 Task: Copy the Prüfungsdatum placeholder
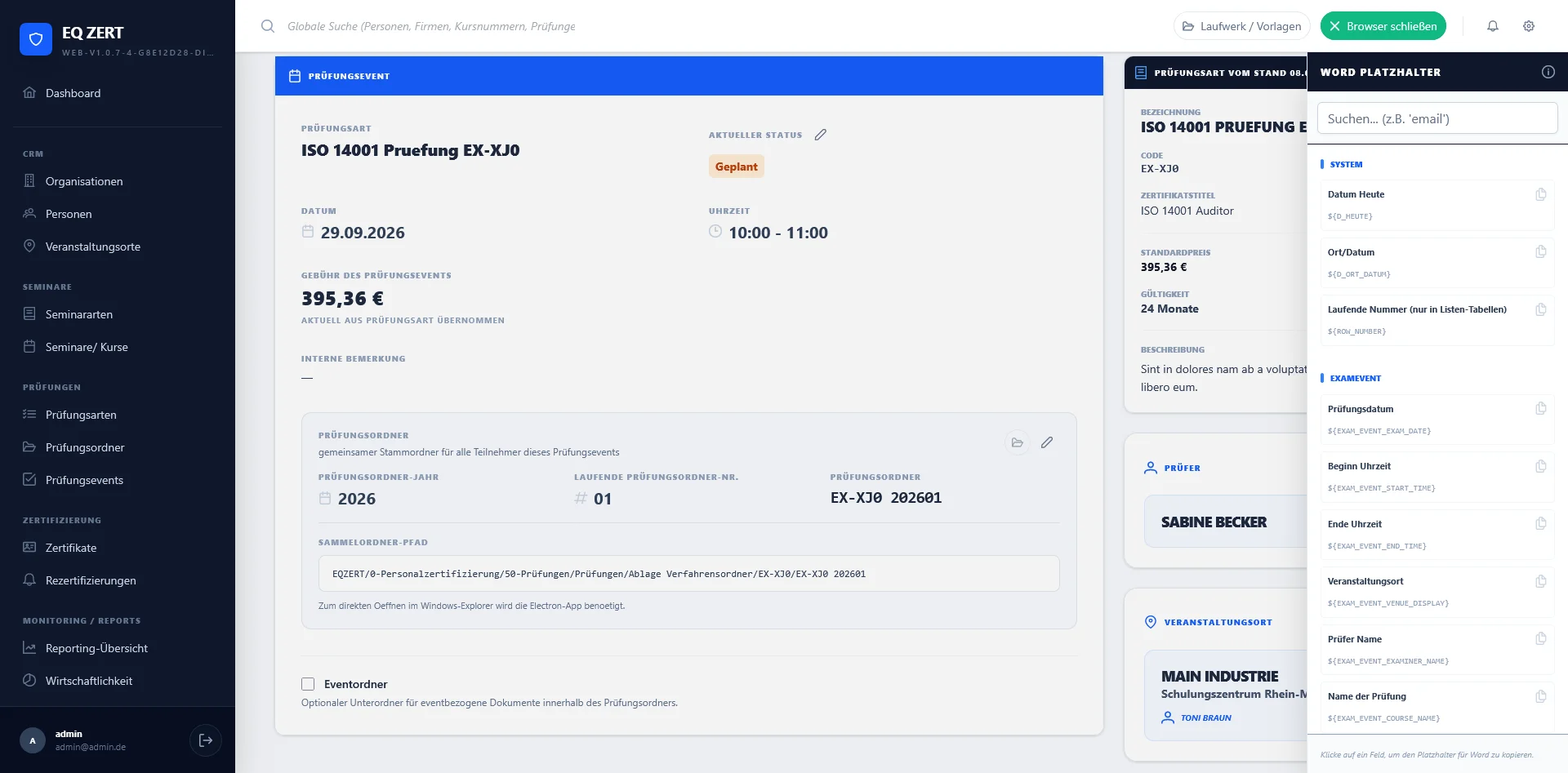1541,408
